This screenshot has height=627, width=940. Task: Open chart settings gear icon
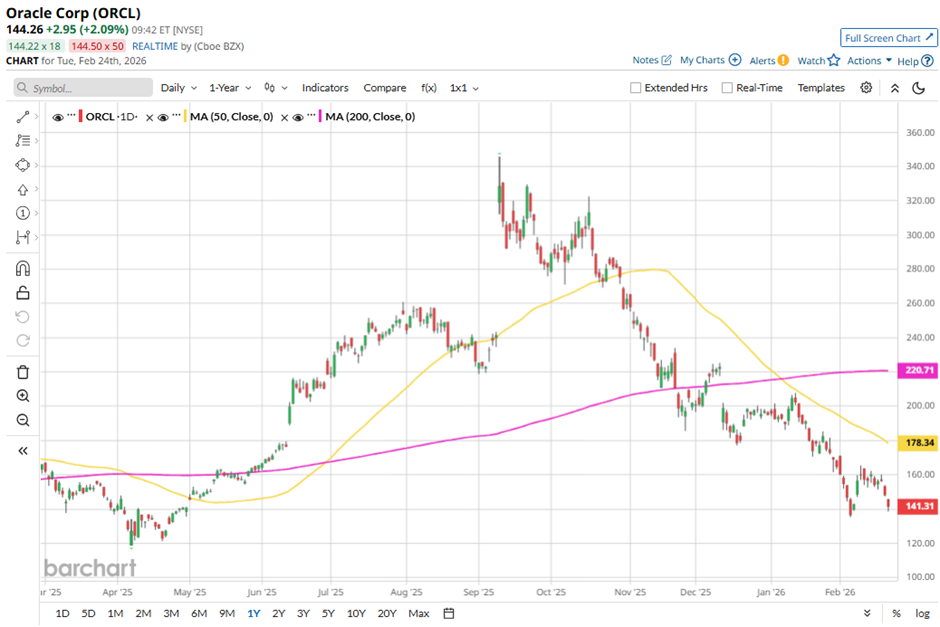866,88
